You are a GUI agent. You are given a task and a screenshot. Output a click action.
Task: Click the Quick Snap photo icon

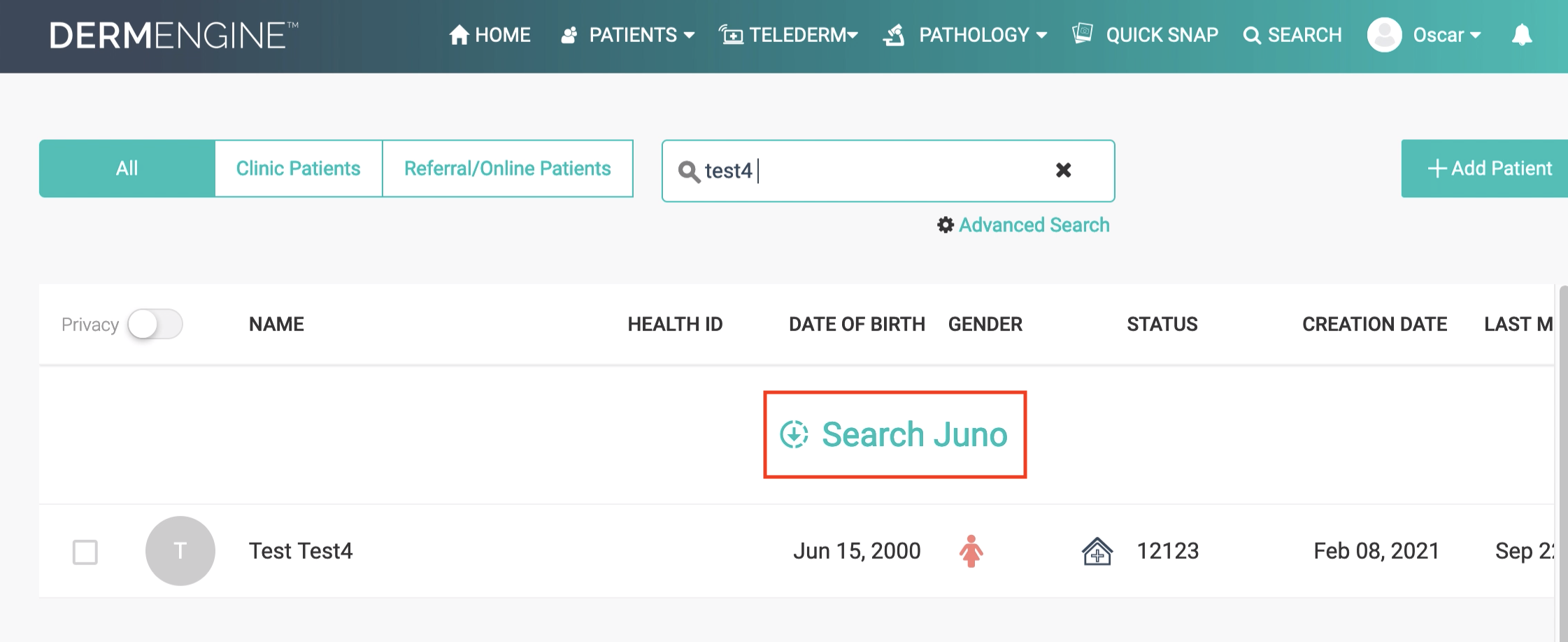pos(1082,34)
